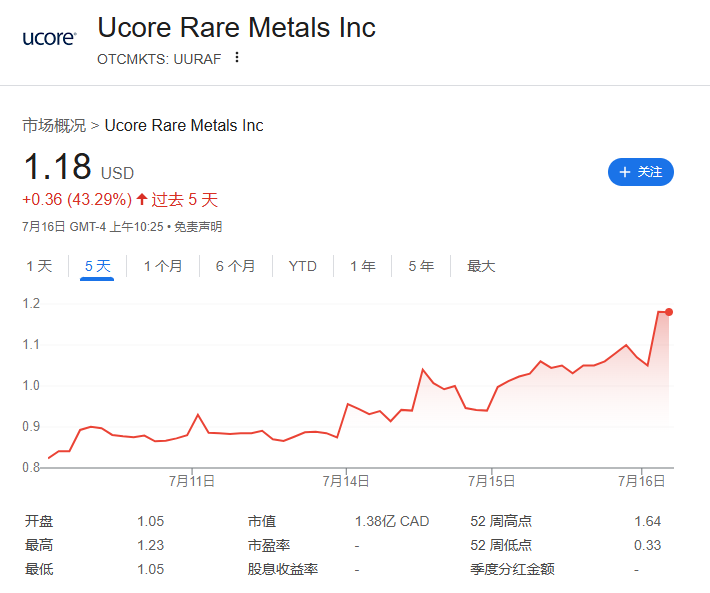710x593 pixels.
Task: Follow stock with 关注 button
Action: (x=641, y=172)
